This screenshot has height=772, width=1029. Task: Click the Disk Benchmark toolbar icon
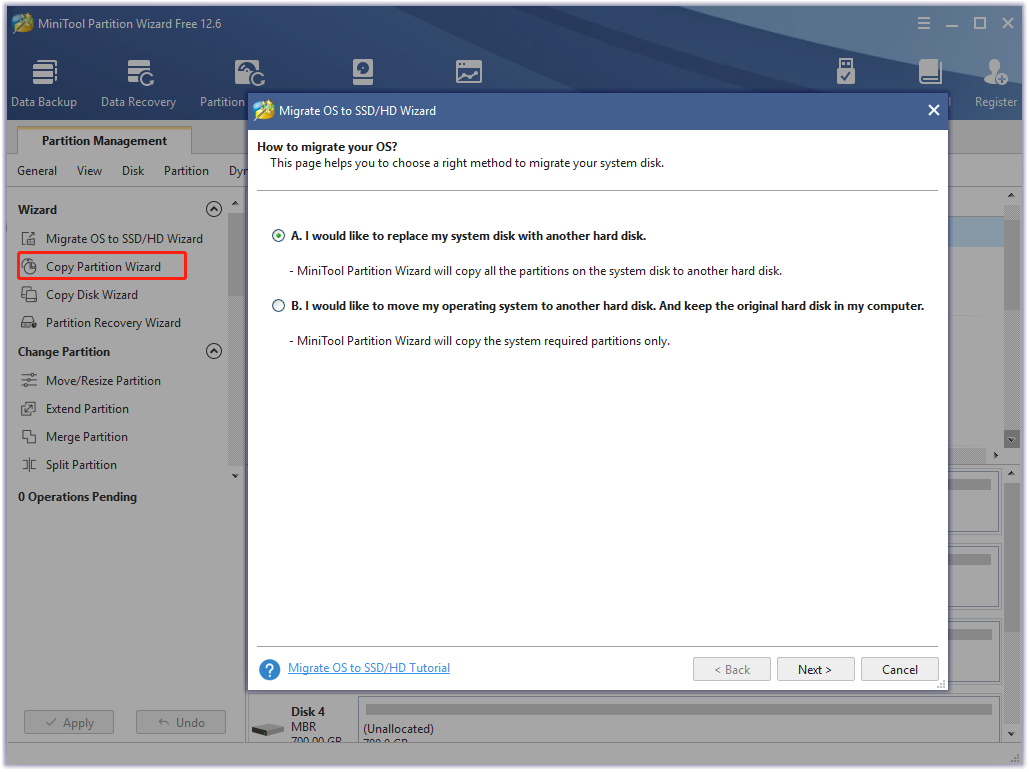click(362, 72)
